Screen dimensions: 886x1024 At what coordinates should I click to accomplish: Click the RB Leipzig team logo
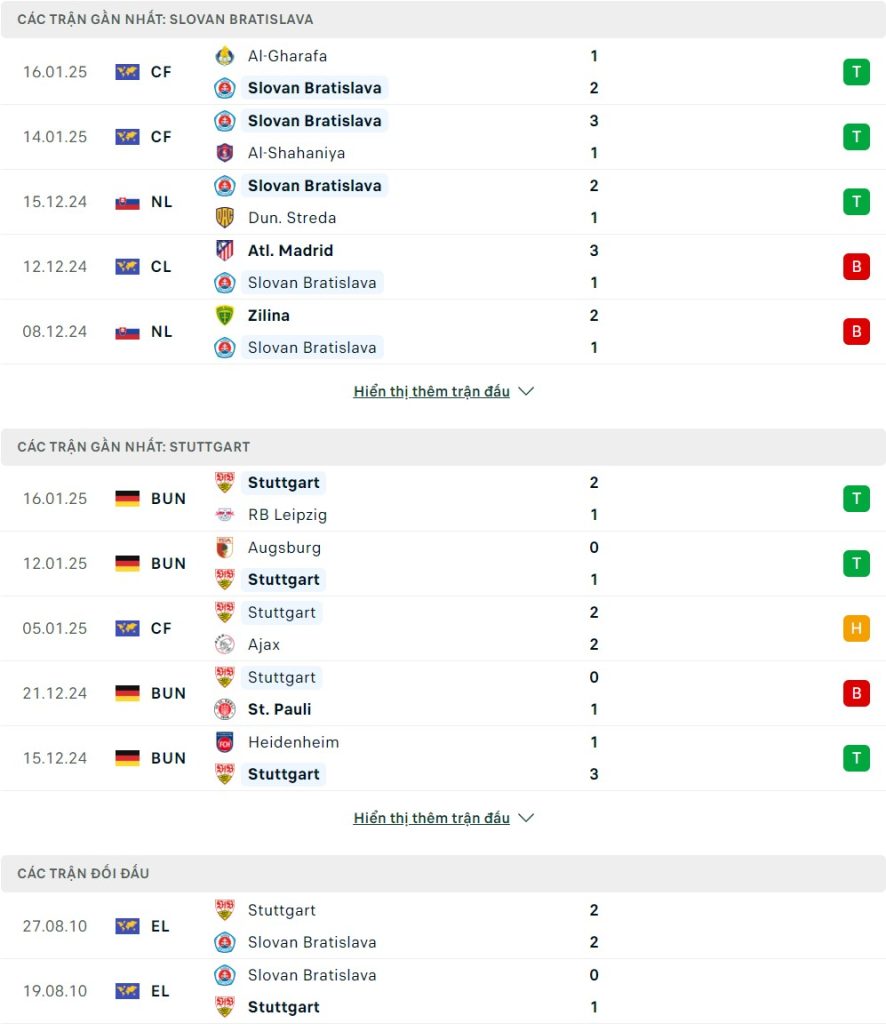click(x=225, y=515)
